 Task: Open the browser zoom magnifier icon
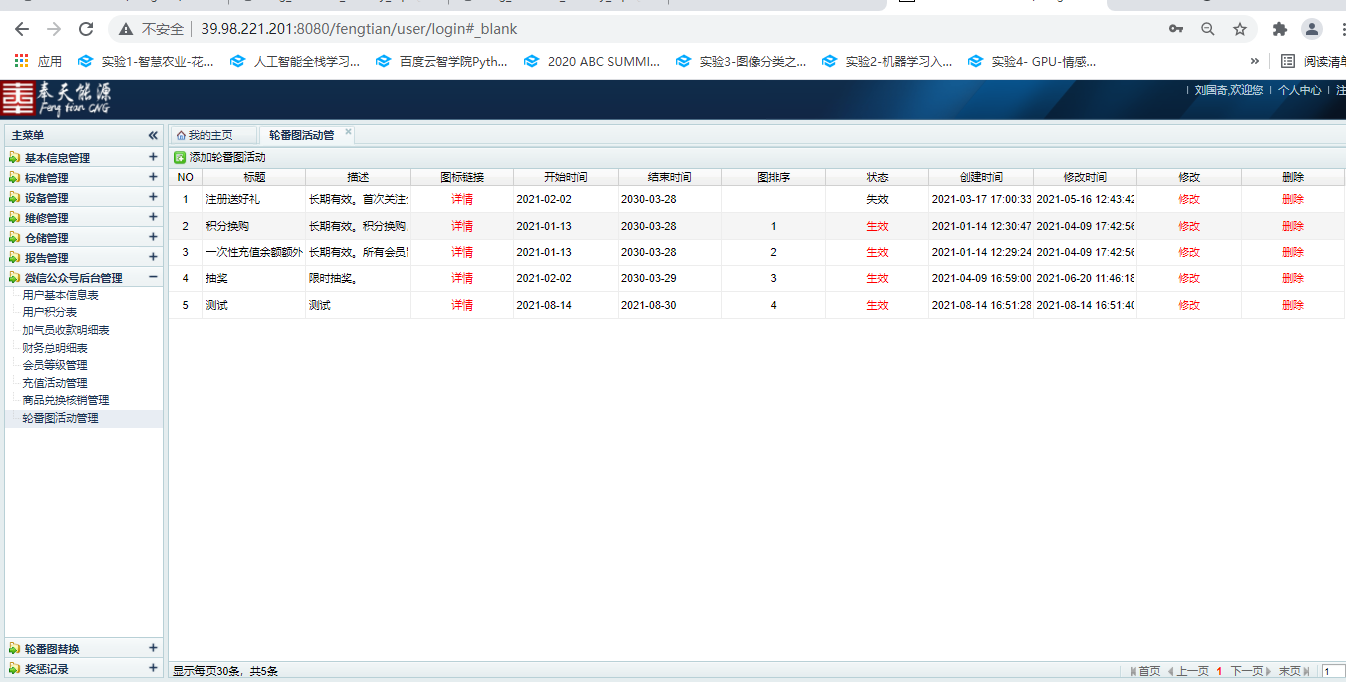coord(1208,29)
